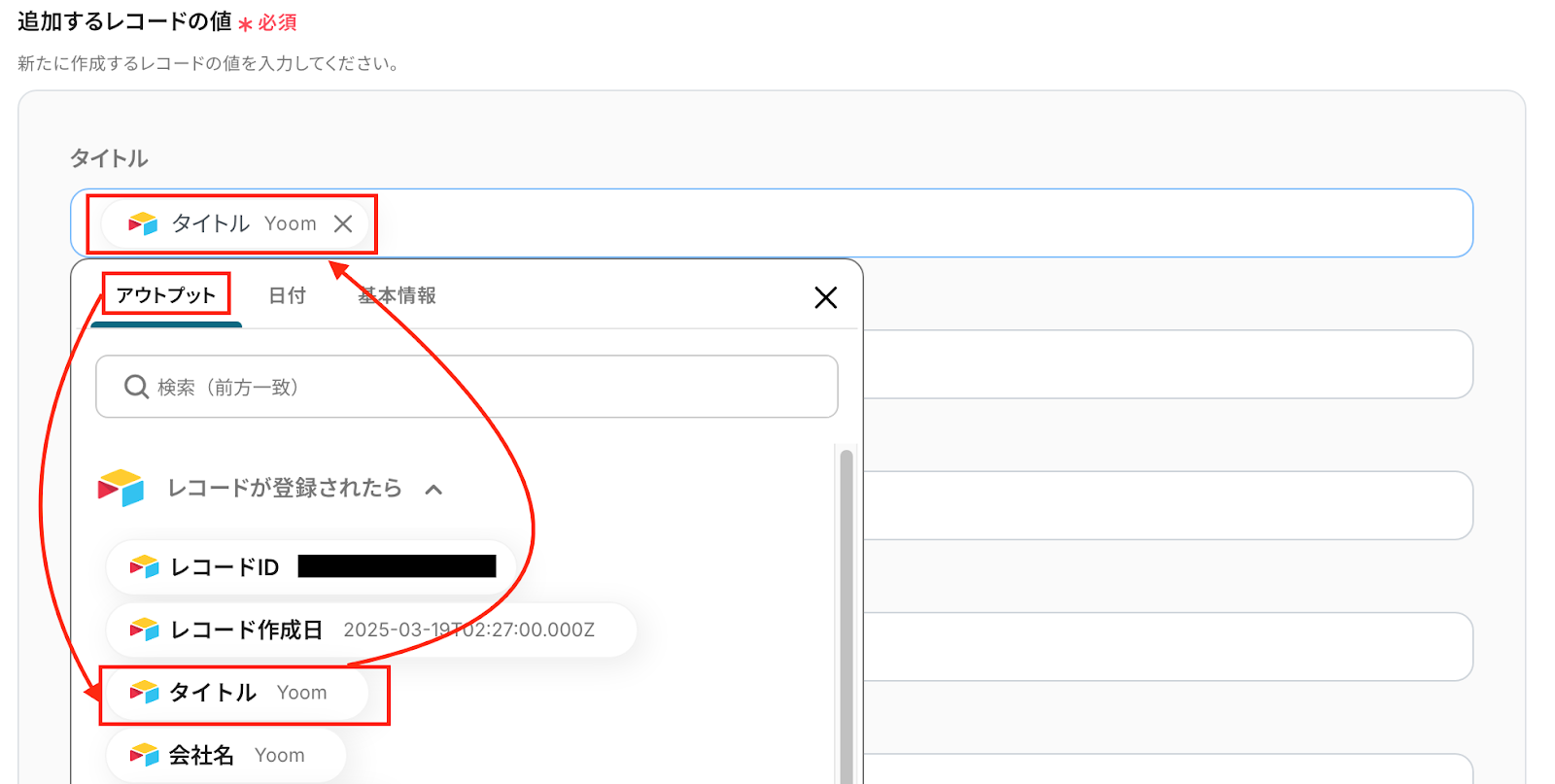The height and width of the screenshot is (784, 1555).
Task: Select the レコードID output item
Action: 311,567
